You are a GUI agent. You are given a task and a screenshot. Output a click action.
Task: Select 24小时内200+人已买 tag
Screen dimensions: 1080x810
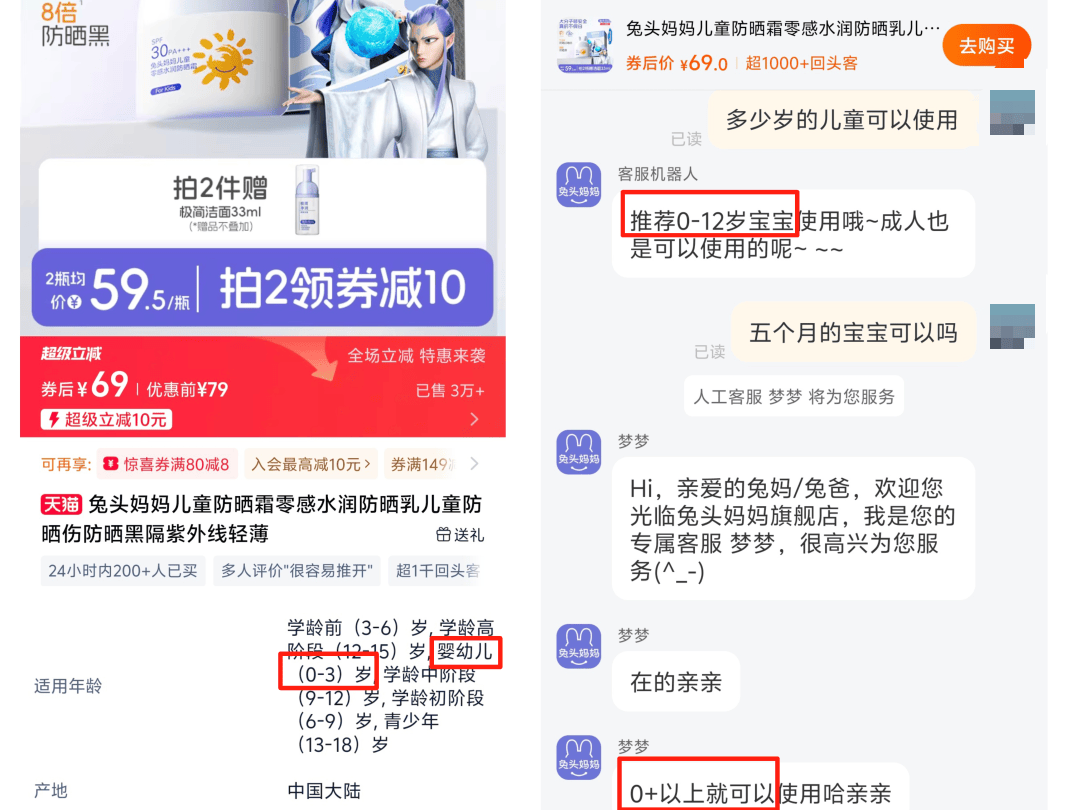[123, 571]
